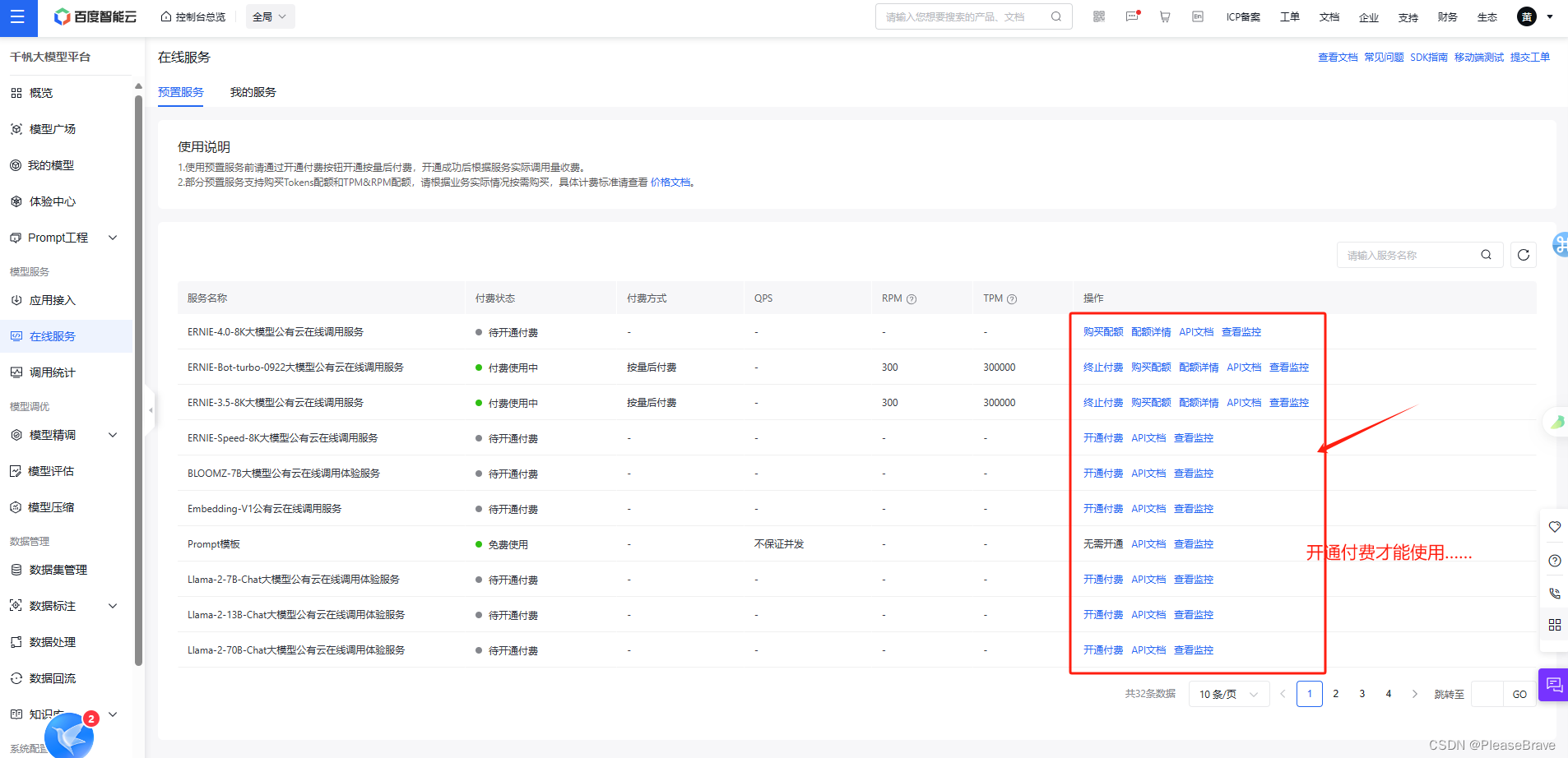
Task: Open 查看文档 link at top right
Action: pyautogui.click(x=1338, y=58)
